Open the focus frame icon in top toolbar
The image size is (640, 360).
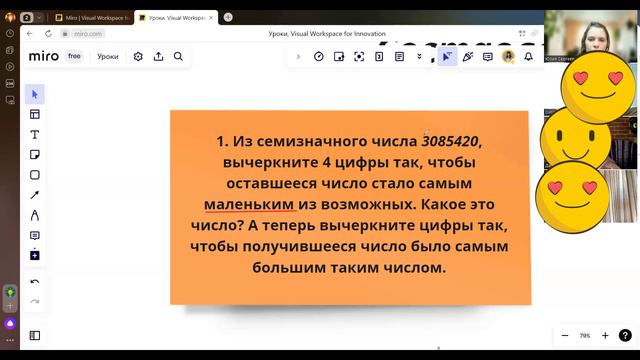point(359,57)
